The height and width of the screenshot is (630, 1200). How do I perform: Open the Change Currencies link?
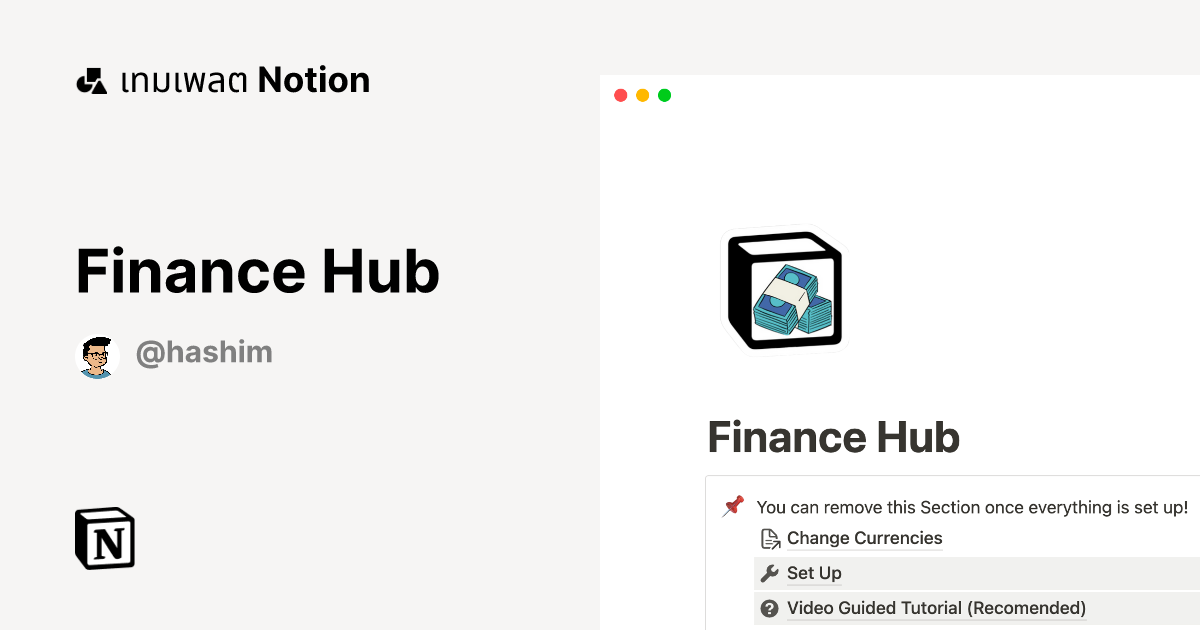coord(864,538)
